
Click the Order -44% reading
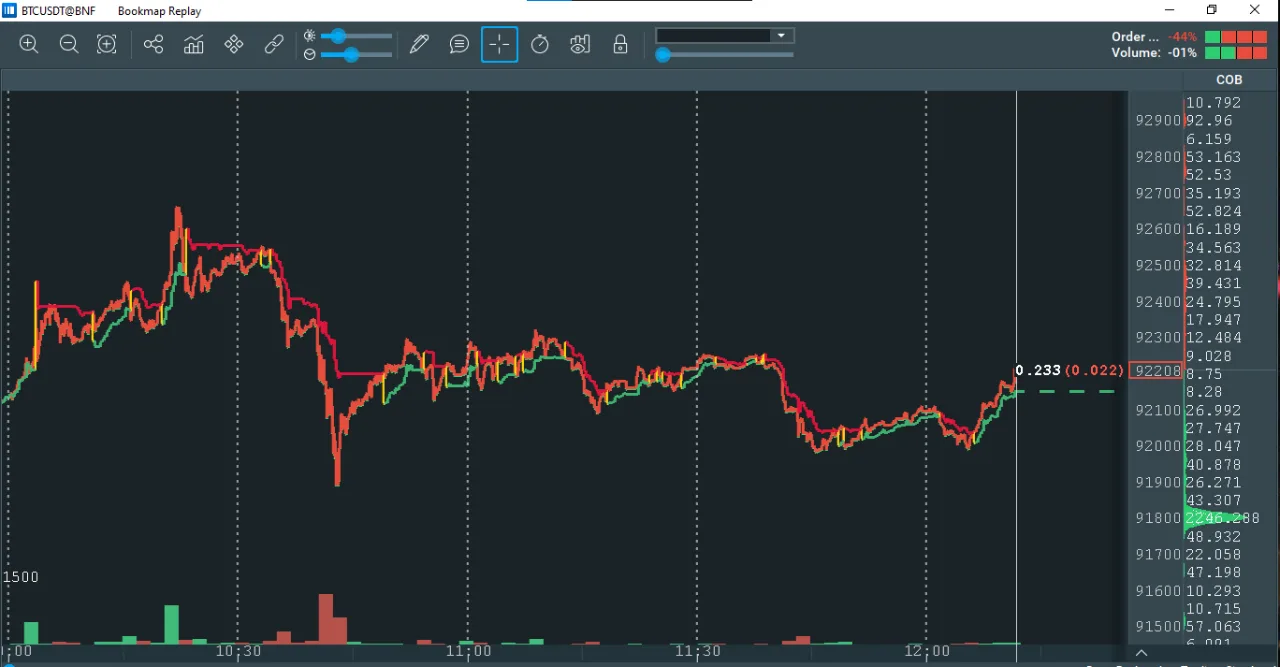pyautogui.click(x=1154, y=37)
